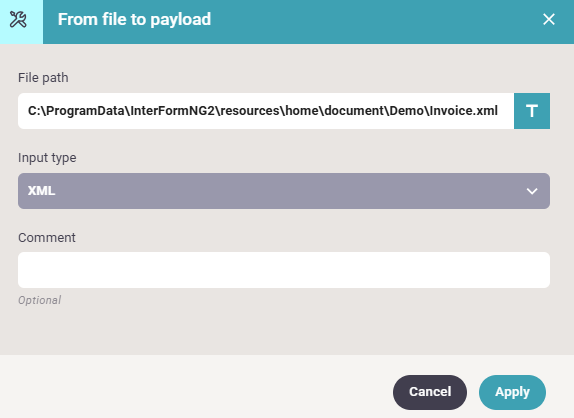Click the Input type label
574x418 pixels.
(47, 158)
